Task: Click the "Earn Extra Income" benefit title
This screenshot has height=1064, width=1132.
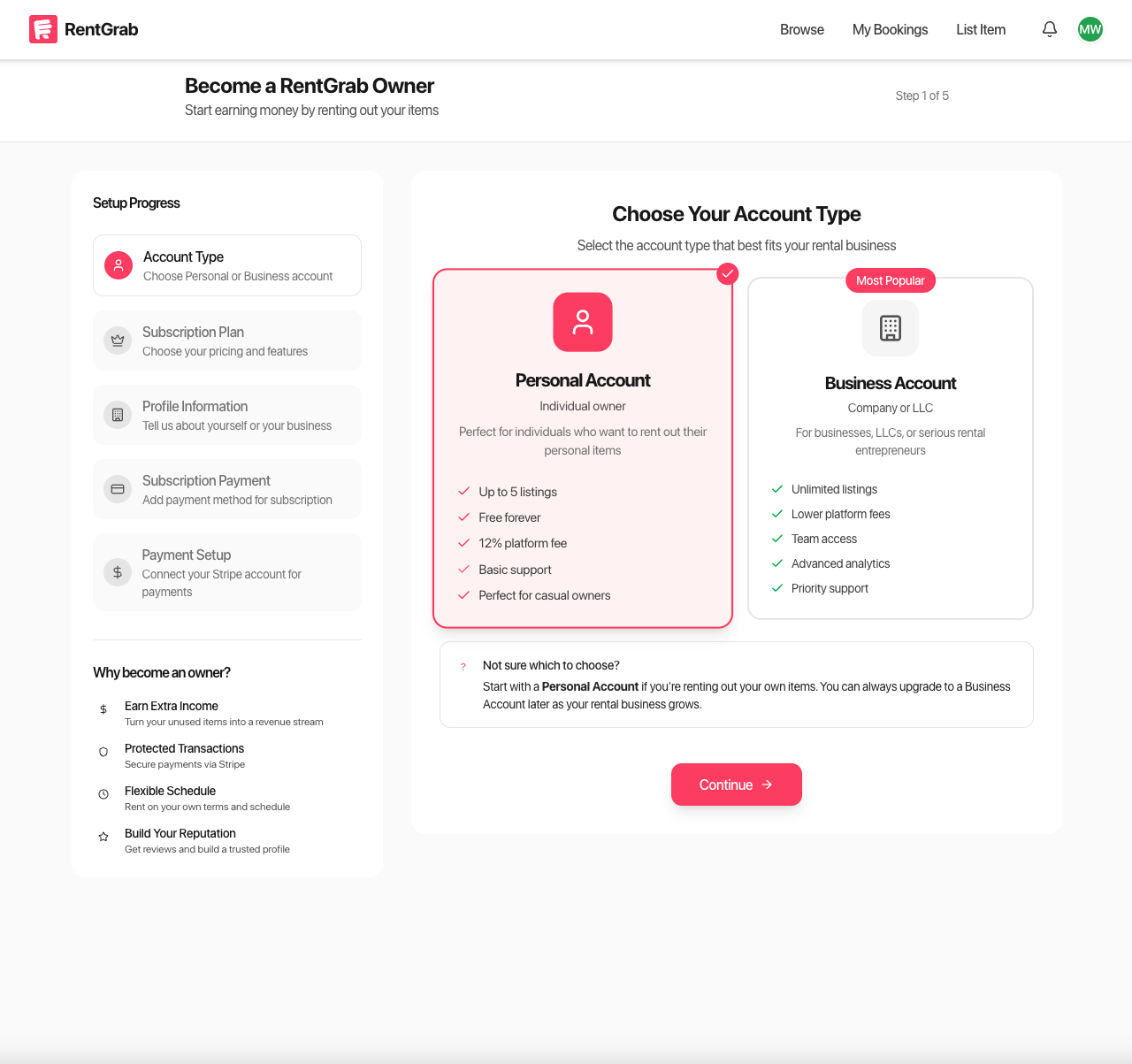Action: [172, 706]
